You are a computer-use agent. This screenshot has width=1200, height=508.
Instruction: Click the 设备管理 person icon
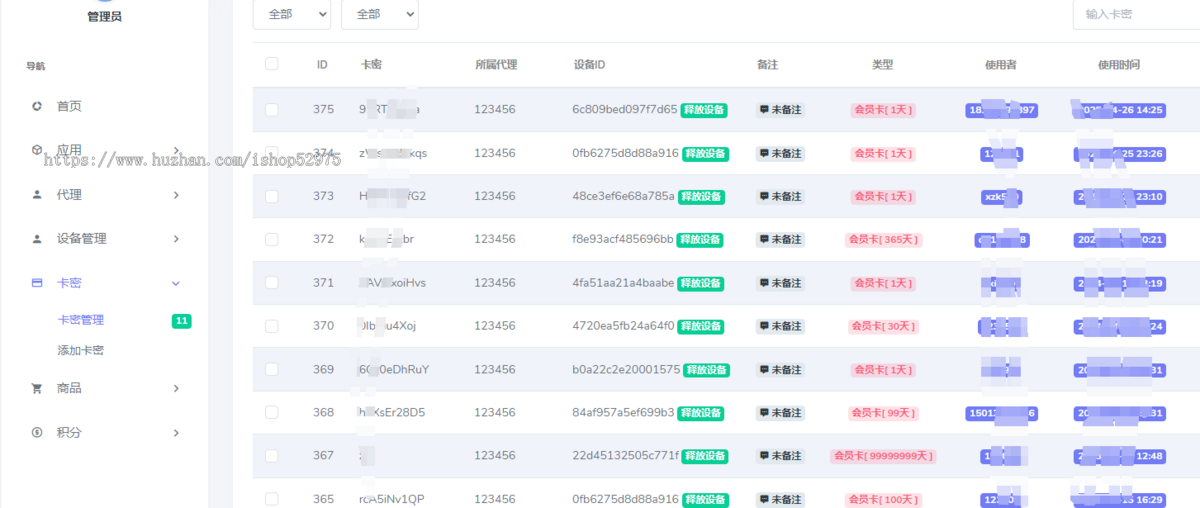click(x=37, y=239)
